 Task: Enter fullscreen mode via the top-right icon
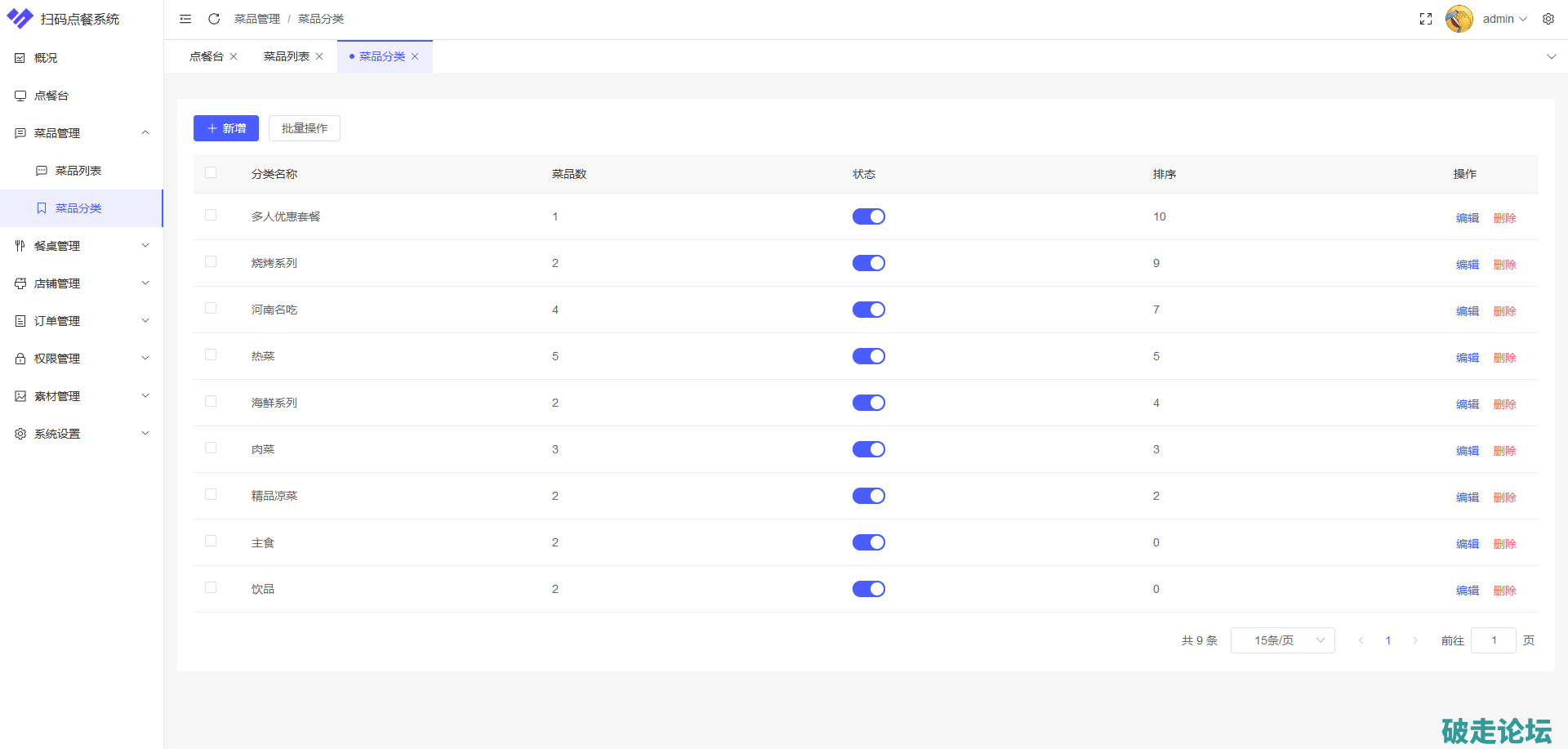click(x=1426, y=19)
